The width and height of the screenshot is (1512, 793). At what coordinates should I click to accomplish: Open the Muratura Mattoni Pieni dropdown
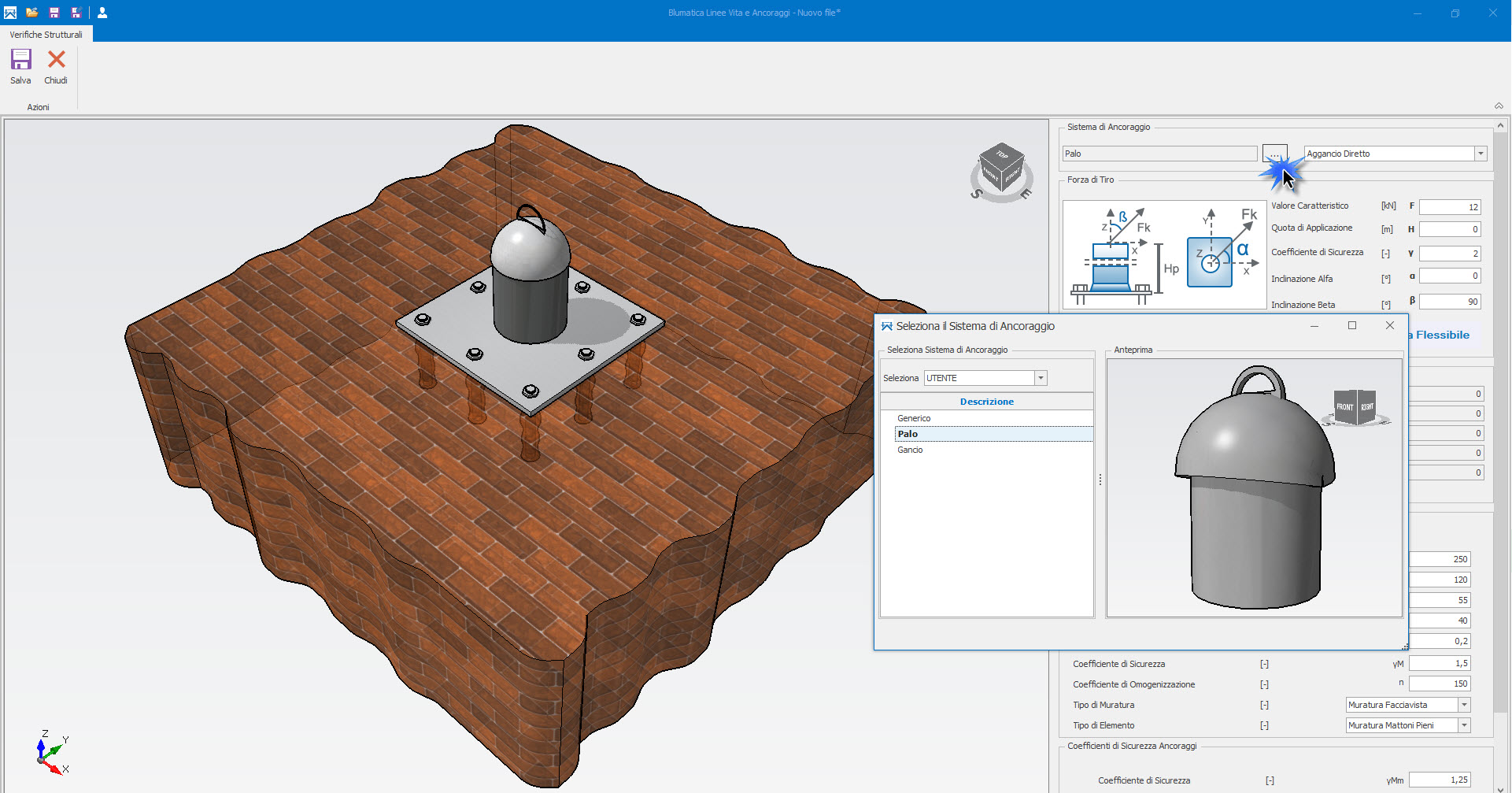1464,725
